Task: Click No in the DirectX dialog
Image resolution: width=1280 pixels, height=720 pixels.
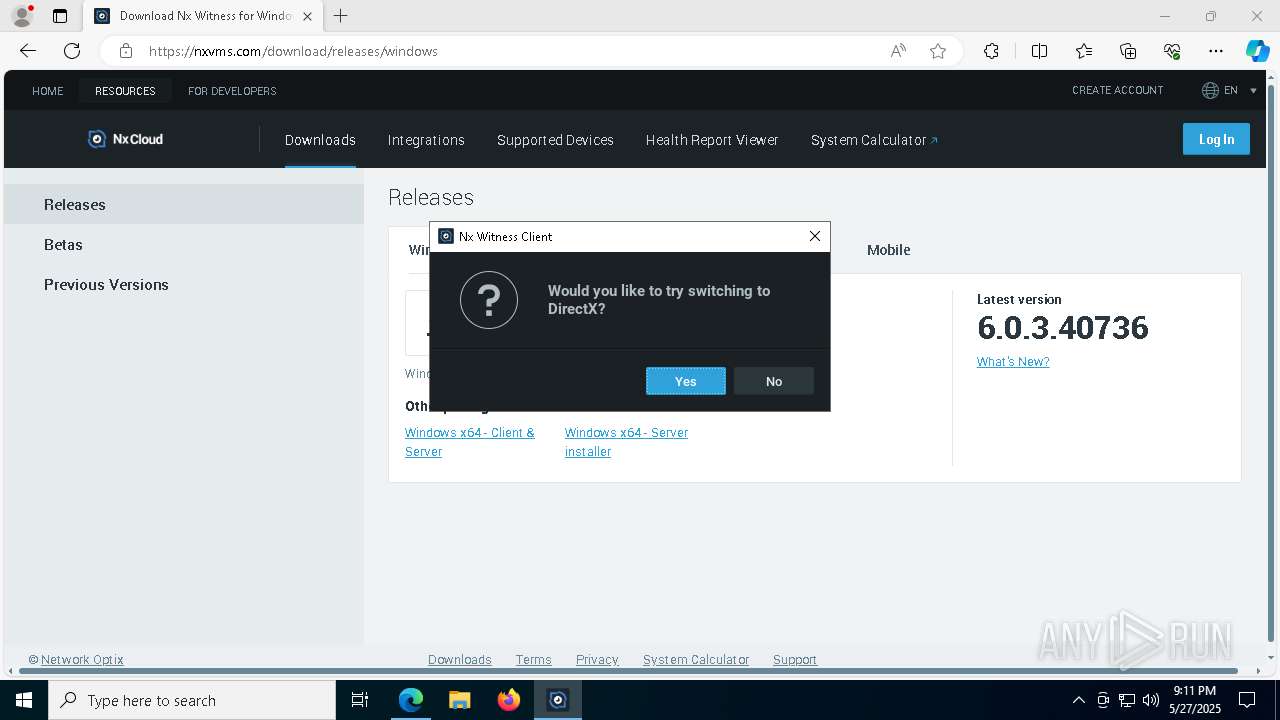Action: [774, 381]
